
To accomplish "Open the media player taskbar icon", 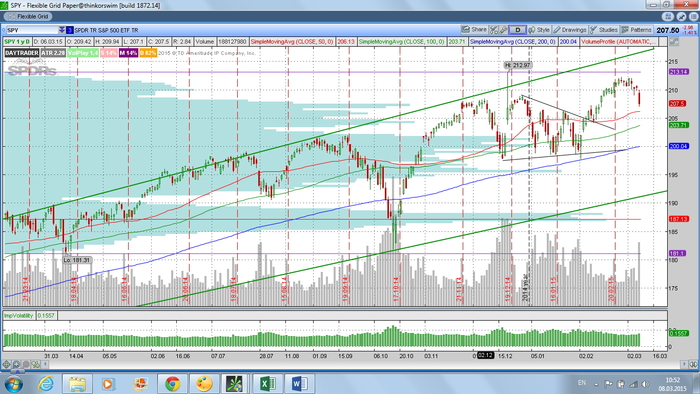I will tap(108, 383).
